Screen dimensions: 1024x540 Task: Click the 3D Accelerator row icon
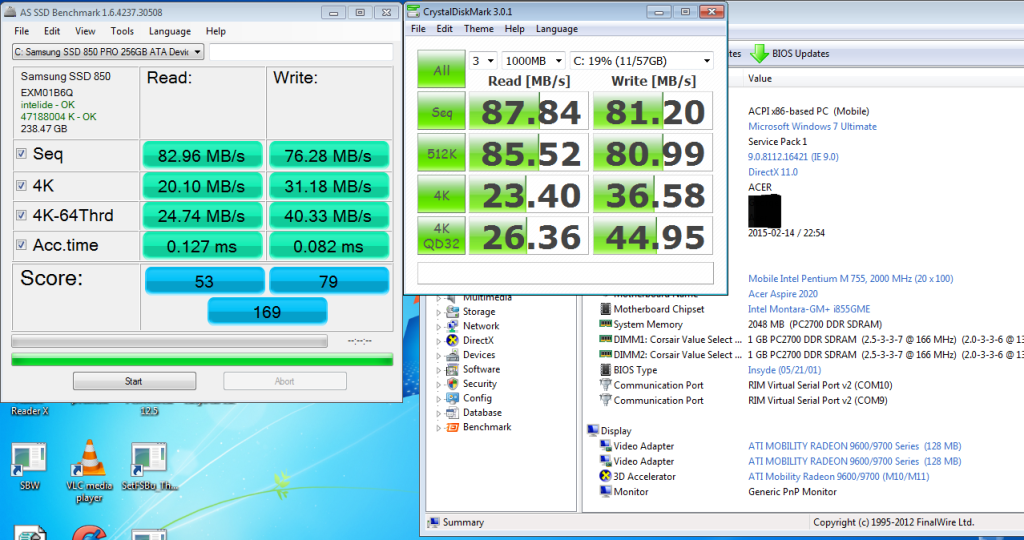click(x=605, y=477)
